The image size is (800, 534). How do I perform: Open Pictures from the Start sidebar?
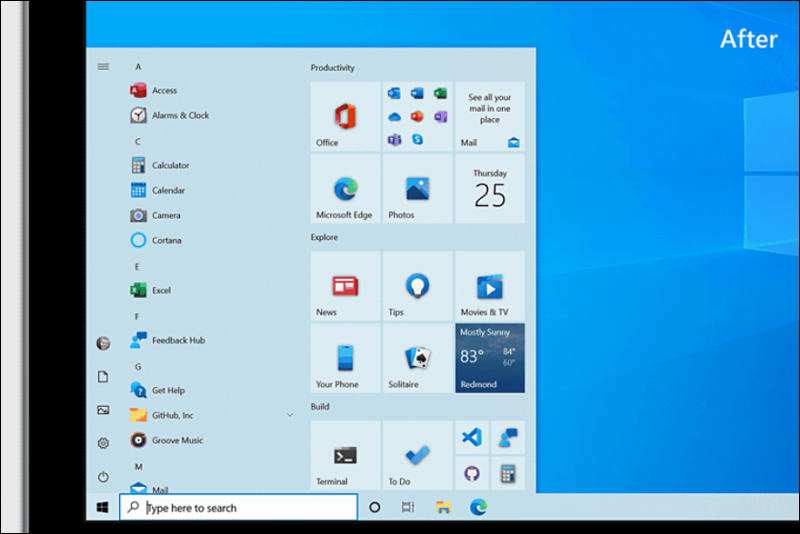click(x=103, y=410)
